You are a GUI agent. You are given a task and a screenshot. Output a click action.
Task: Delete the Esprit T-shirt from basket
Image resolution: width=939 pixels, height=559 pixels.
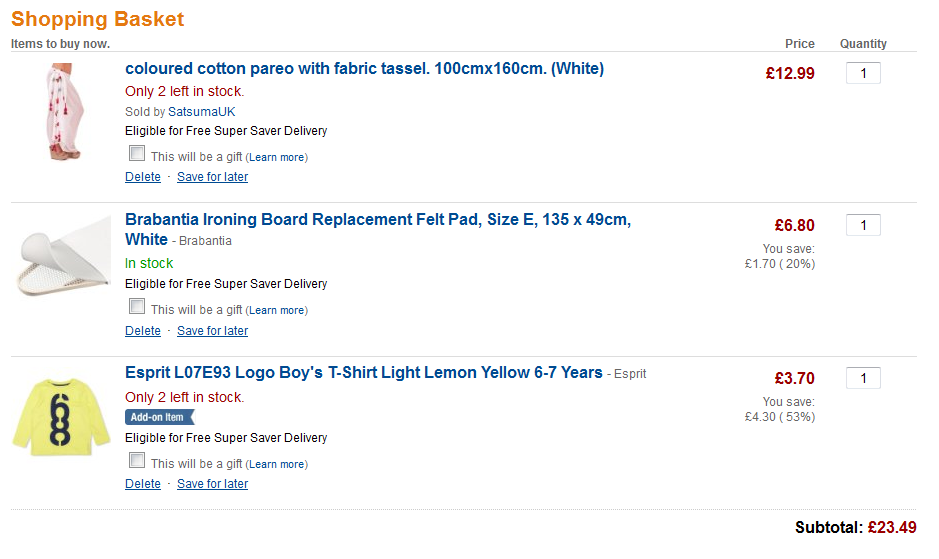pyautogui.click(x=143, y=484)
